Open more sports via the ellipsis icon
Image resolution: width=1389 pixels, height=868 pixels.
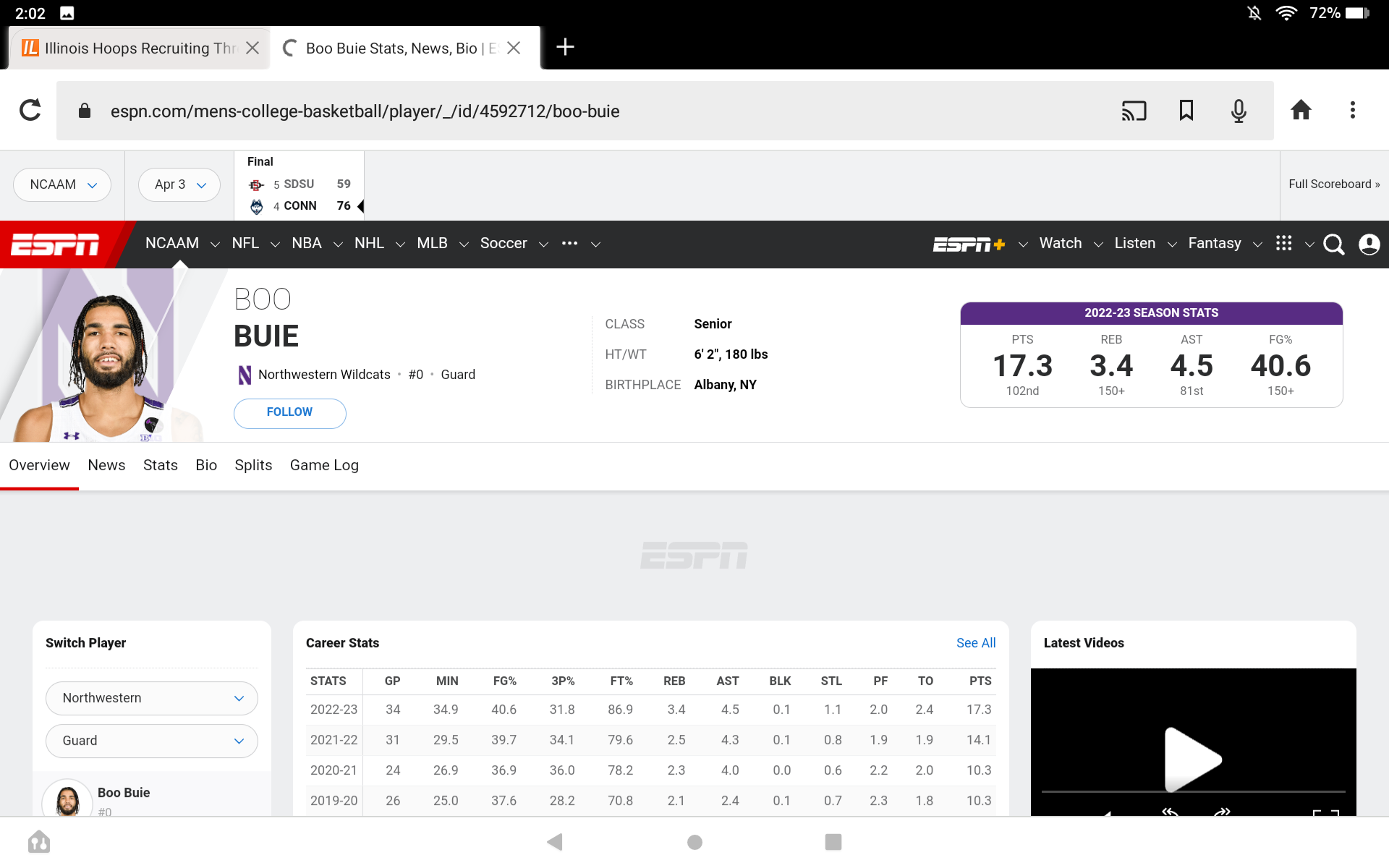[569, 244]
